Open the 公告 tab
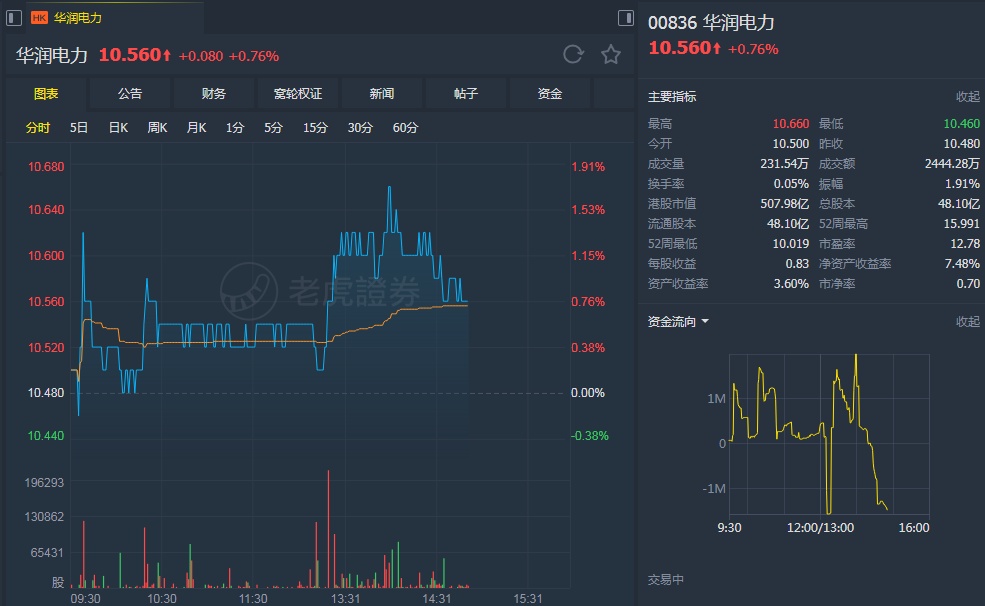This screenshot has width=985, height=606. point(130,94)
